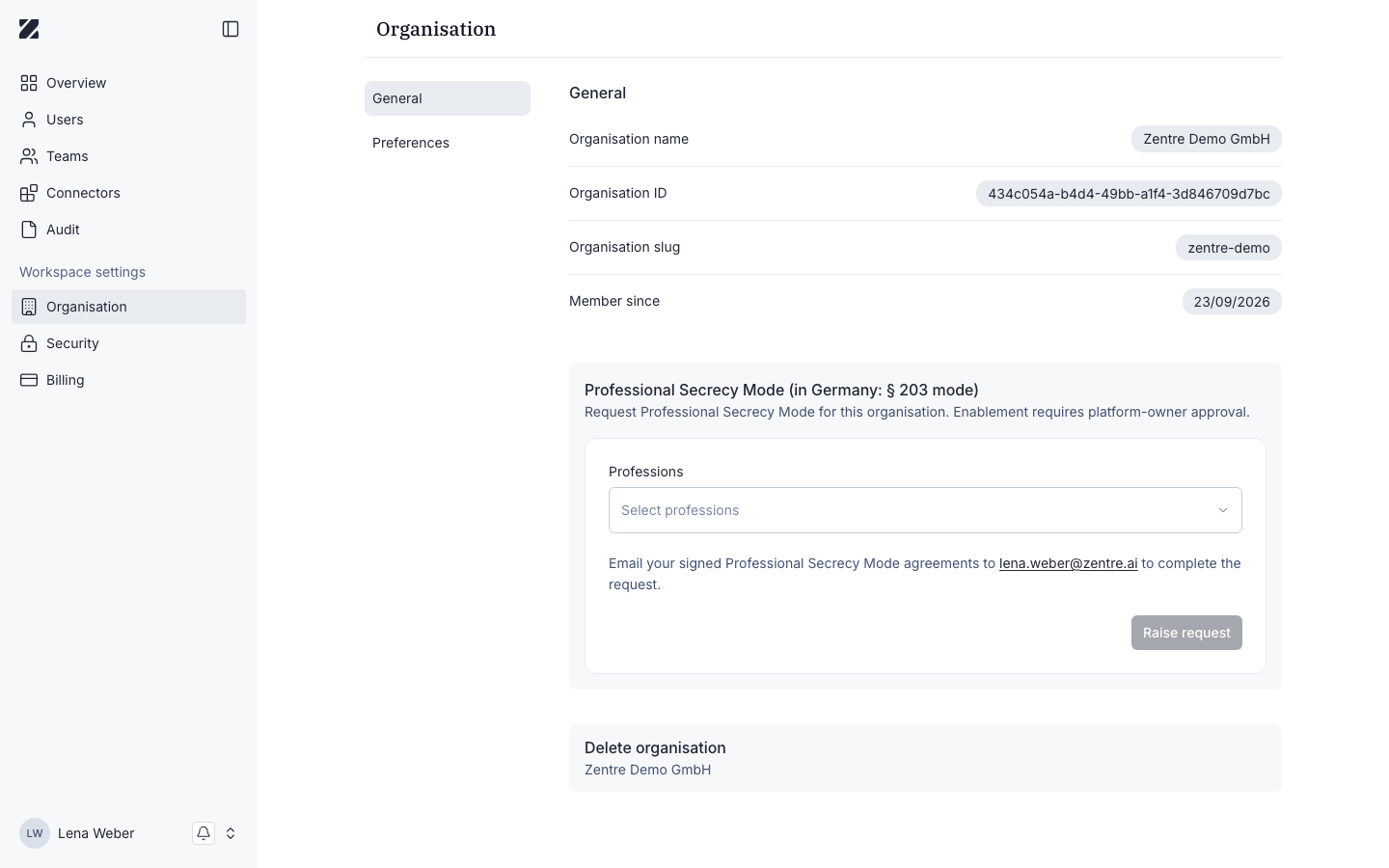1389x868 pixels.
Task: Click the Connectors blocks icon
Action: pos(29,193)
